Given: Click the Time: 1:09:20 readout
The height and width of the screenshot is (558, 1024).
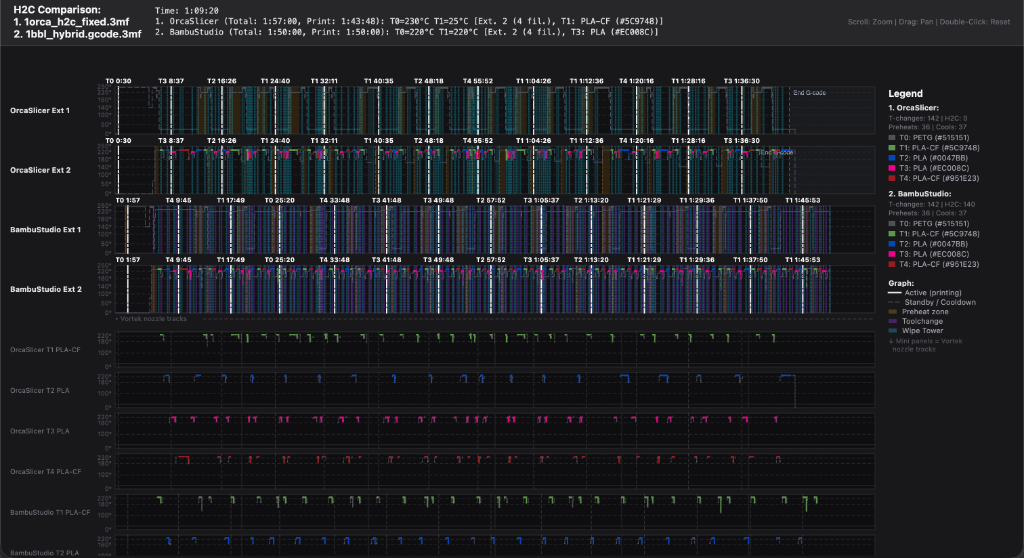Looking at the screenshot, I should tap(187, 10).
